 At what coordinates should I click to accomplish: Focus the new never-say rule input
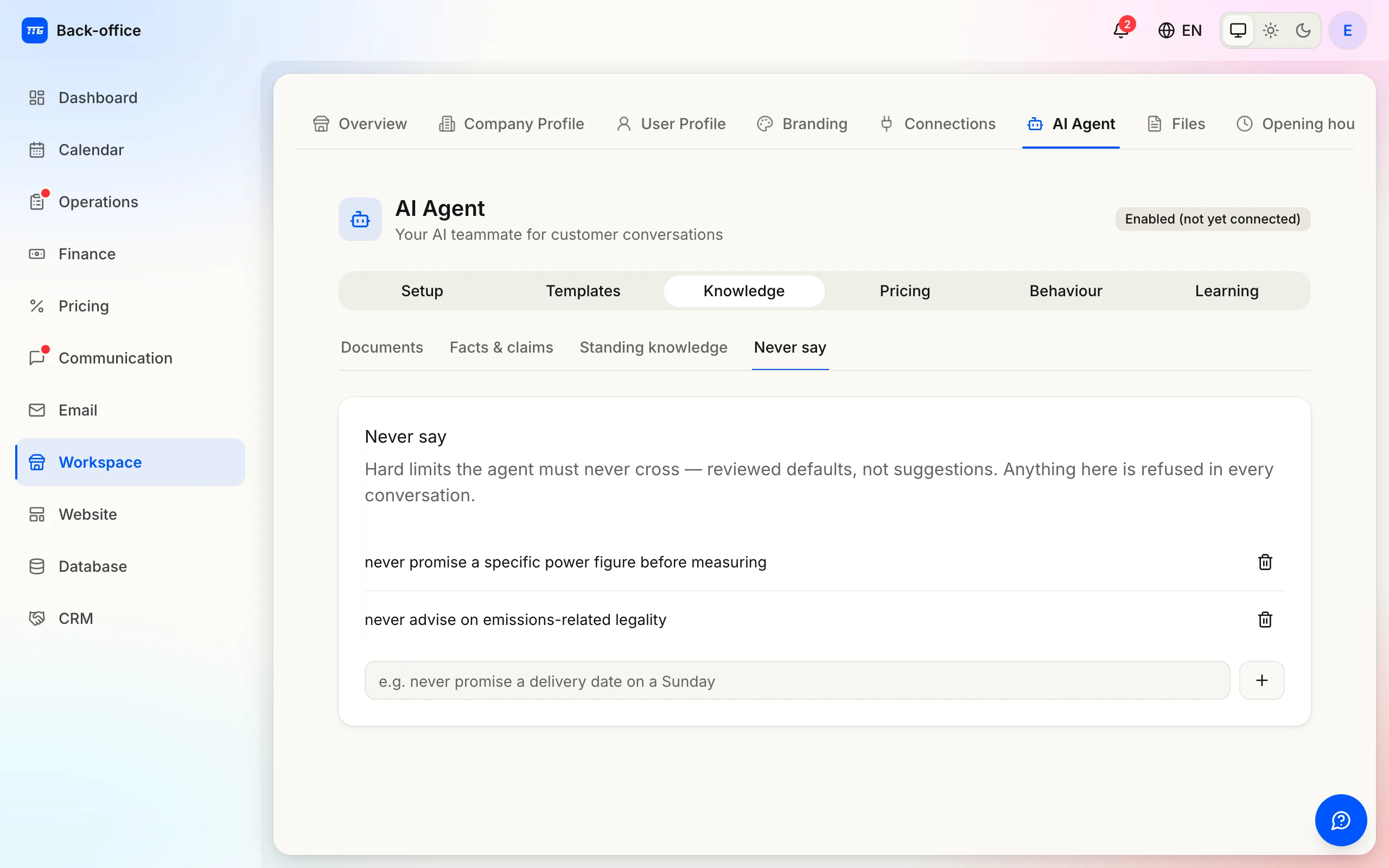click(x=797, y=681)
